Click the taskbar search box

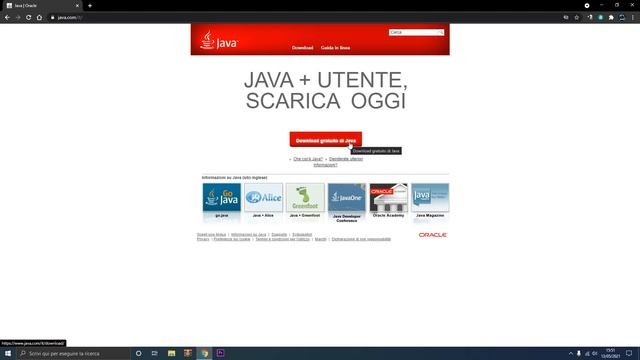74,353
